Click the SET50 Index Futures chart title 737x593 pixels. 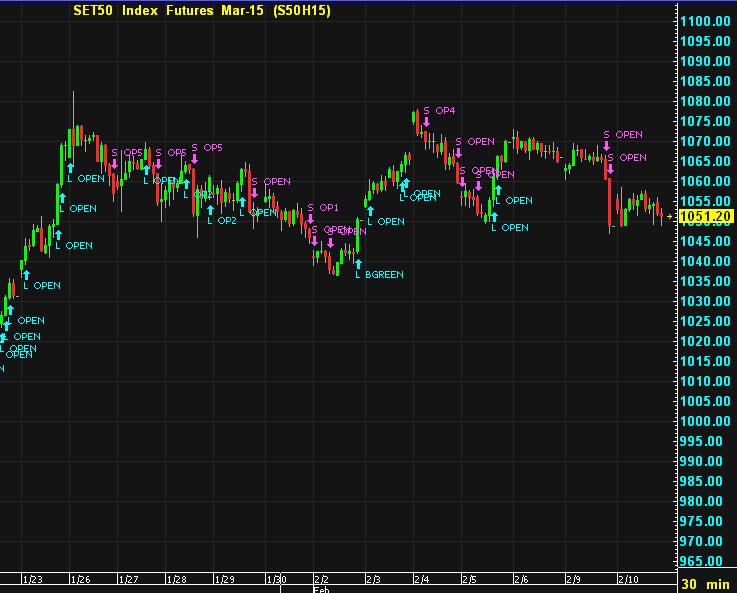202,11
